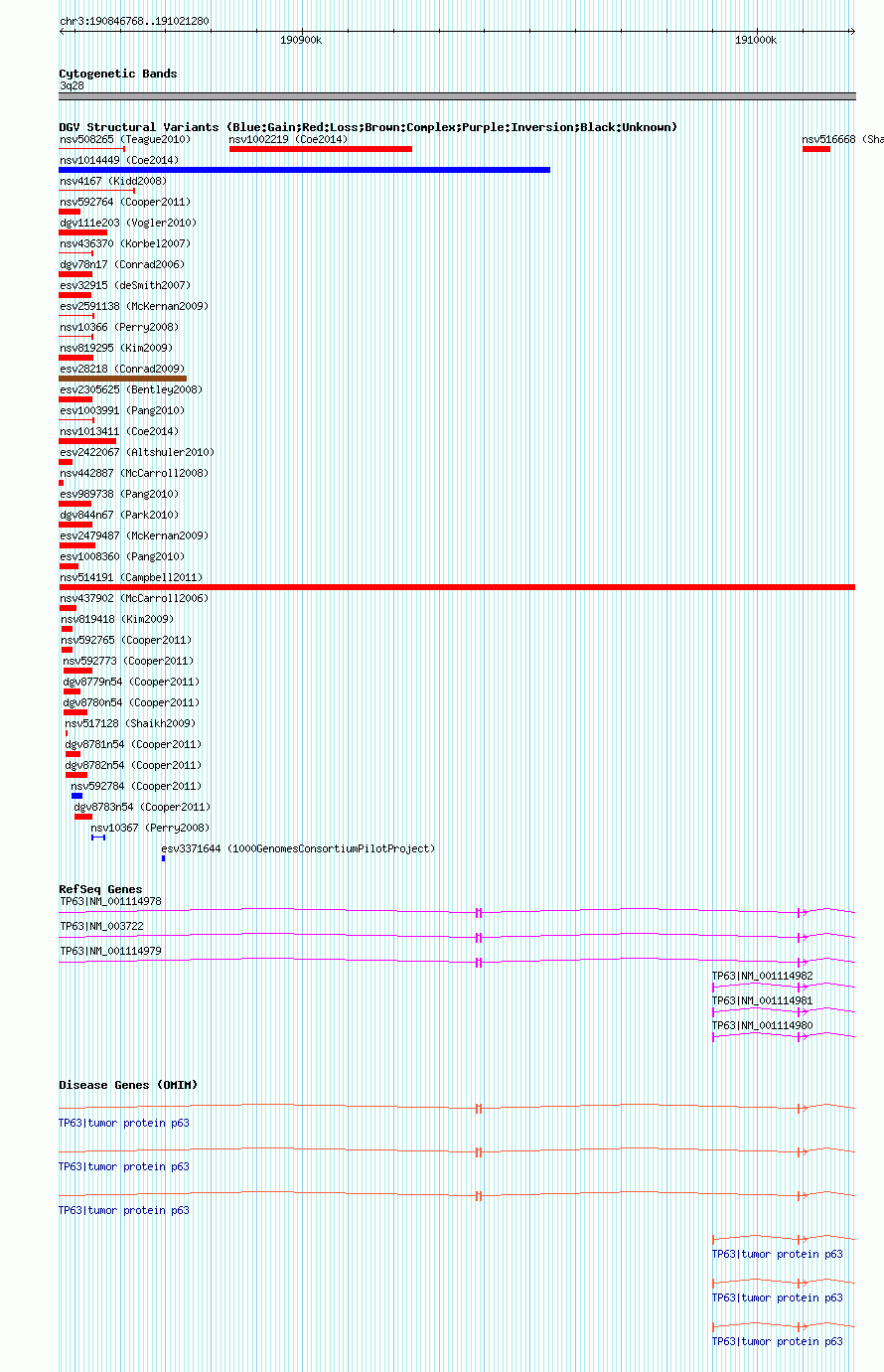This screenshot has width=884, height=1372.
Task: Select variant dgv844n67 (Park2010)
Action: pyautogui.click(x=119, y=515)
